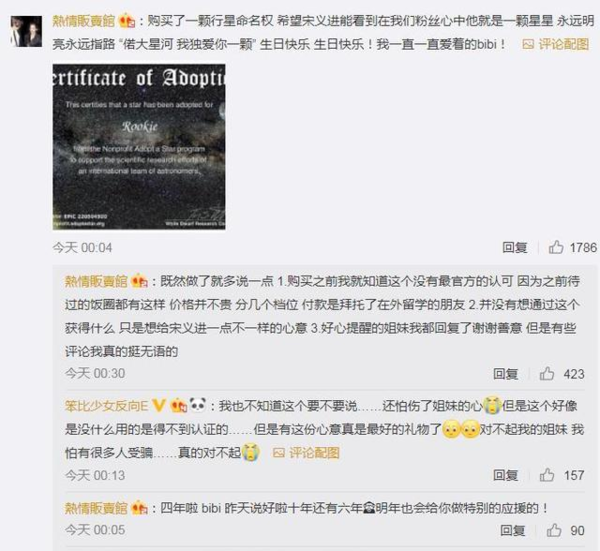Open 熱情販賣館 username in the 00:30 reply
This screenshot has width=600, height=551.
[96, 282]
